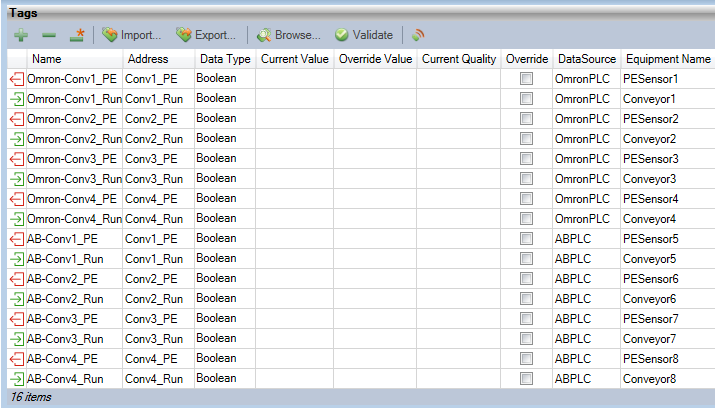Select the Omron-Conv3_Run tag name
Screen dimensions: 715x408
click(74, 179)
